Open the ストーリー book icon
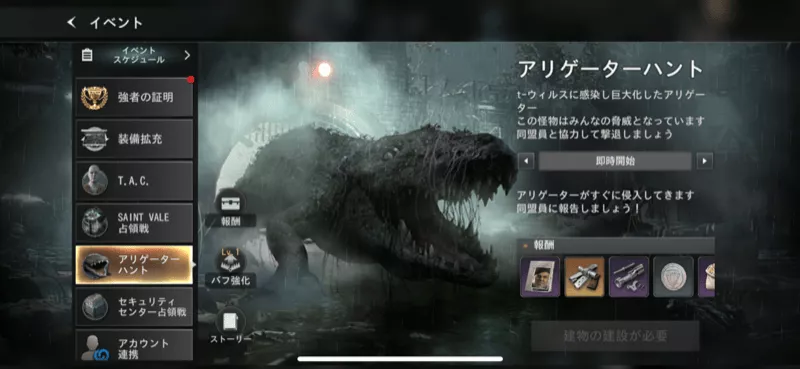This screenshot has height=369, width=800. coord(231,322)
